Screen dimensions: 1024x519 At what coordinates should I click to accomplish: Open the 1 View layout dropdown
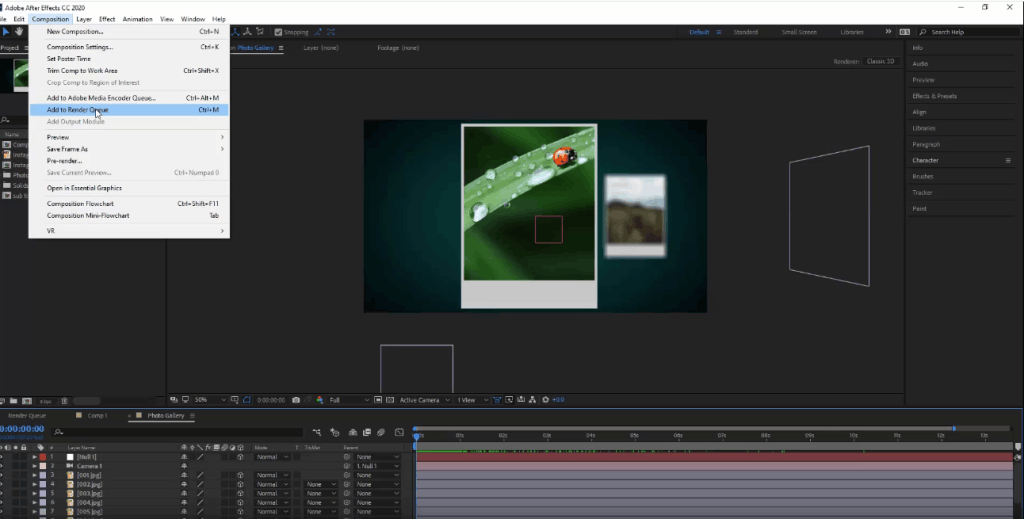point(472,400)
